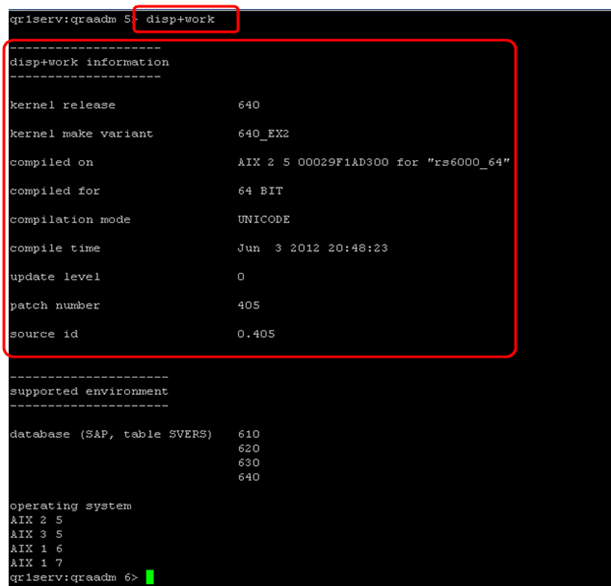Select the UNICODE compilation mode value
The width and height of the screenshot is (611, 586).
pyautogui.click(x=263, y=220)
